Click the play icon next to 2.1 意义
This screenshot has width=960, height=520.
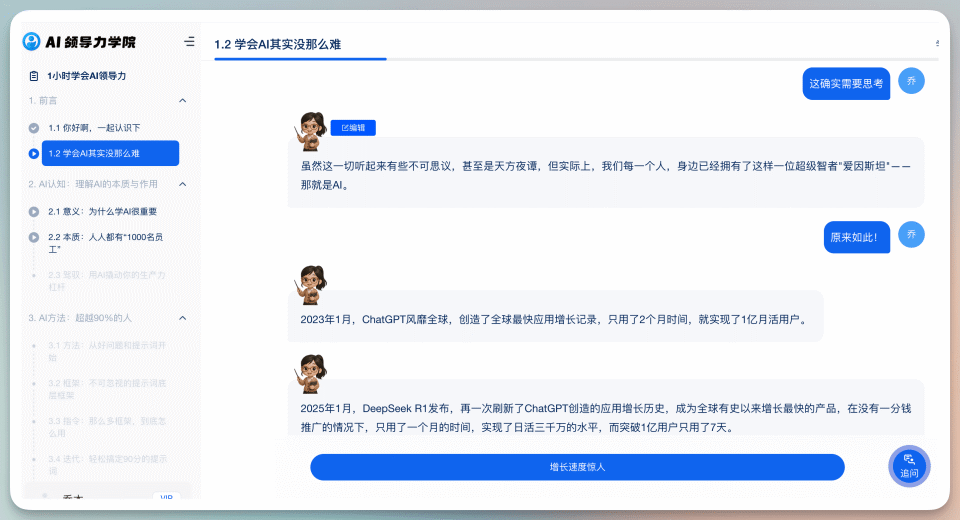pos(34,212)
